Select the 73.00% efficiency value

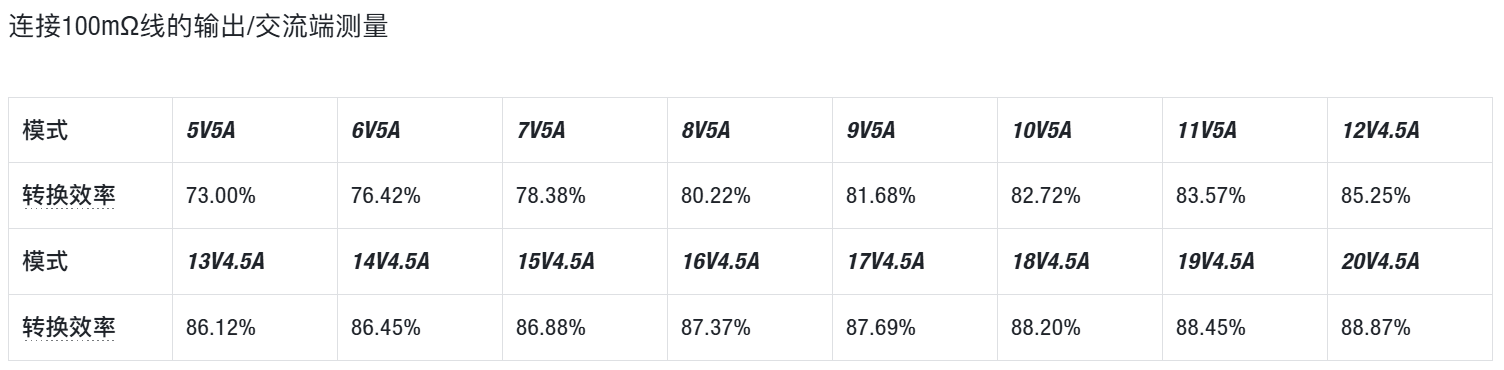point(221,196)
